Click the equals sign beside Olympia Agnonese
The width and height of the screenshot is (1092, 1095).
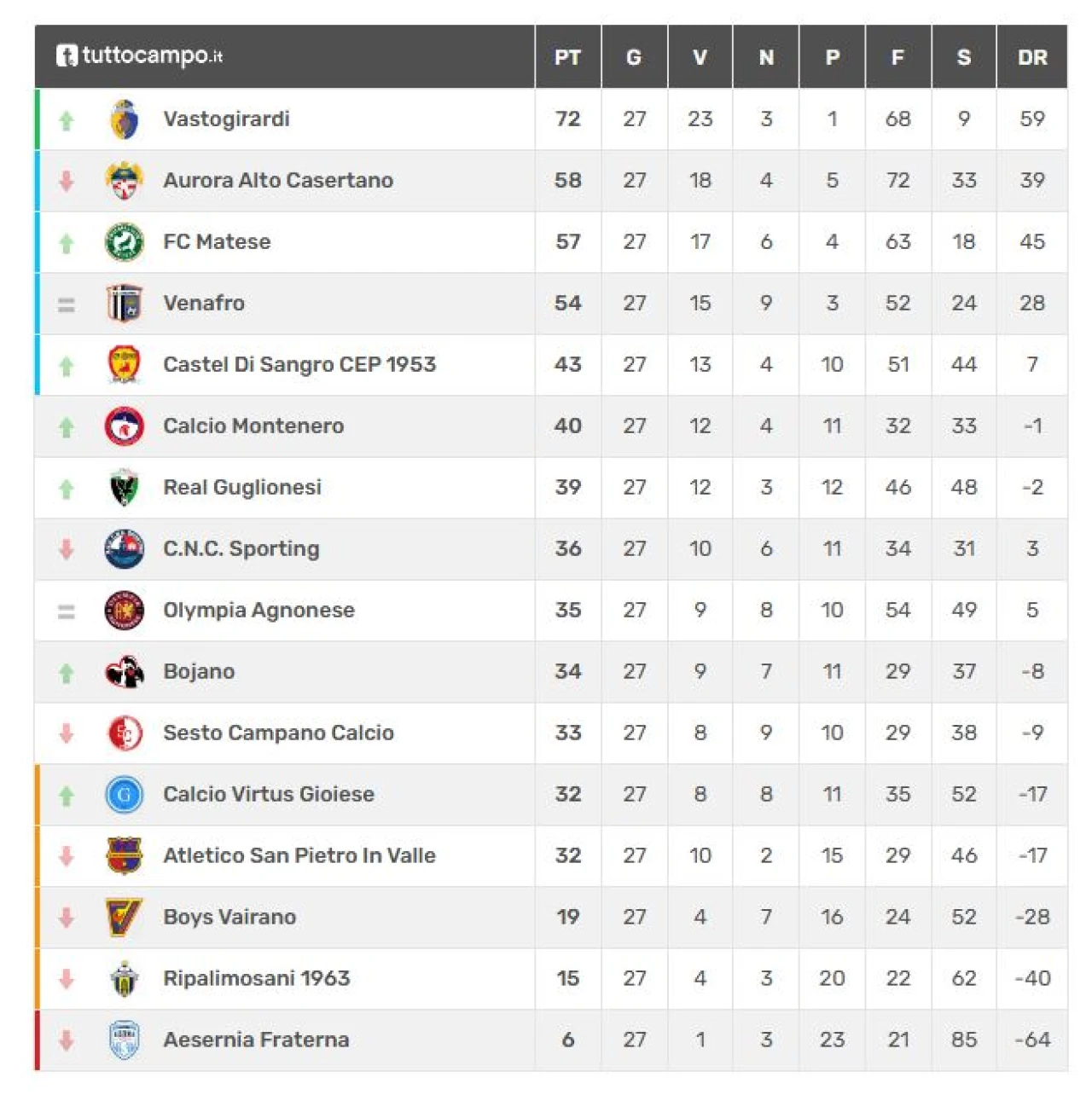click(x=67, y=611)
